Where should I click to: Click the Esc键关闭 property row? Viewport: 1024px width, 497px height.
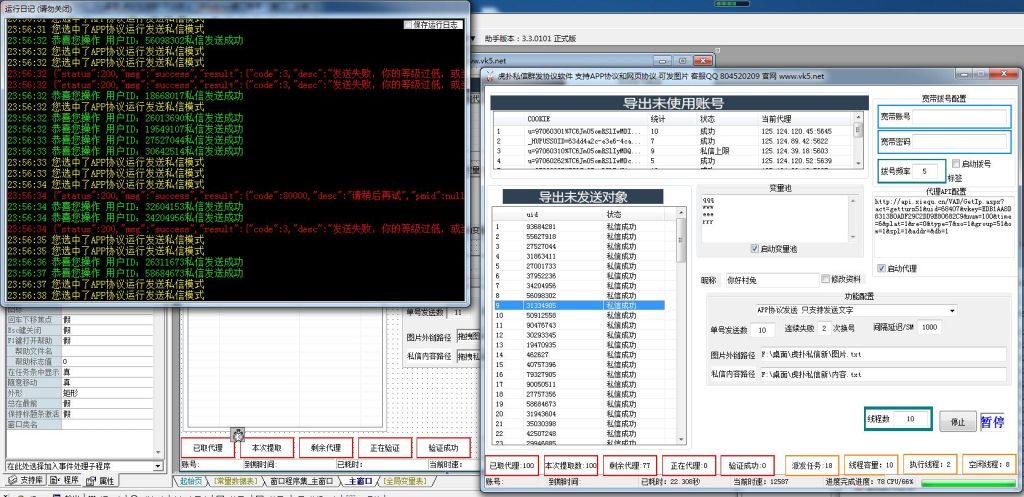tap(80, 330)
